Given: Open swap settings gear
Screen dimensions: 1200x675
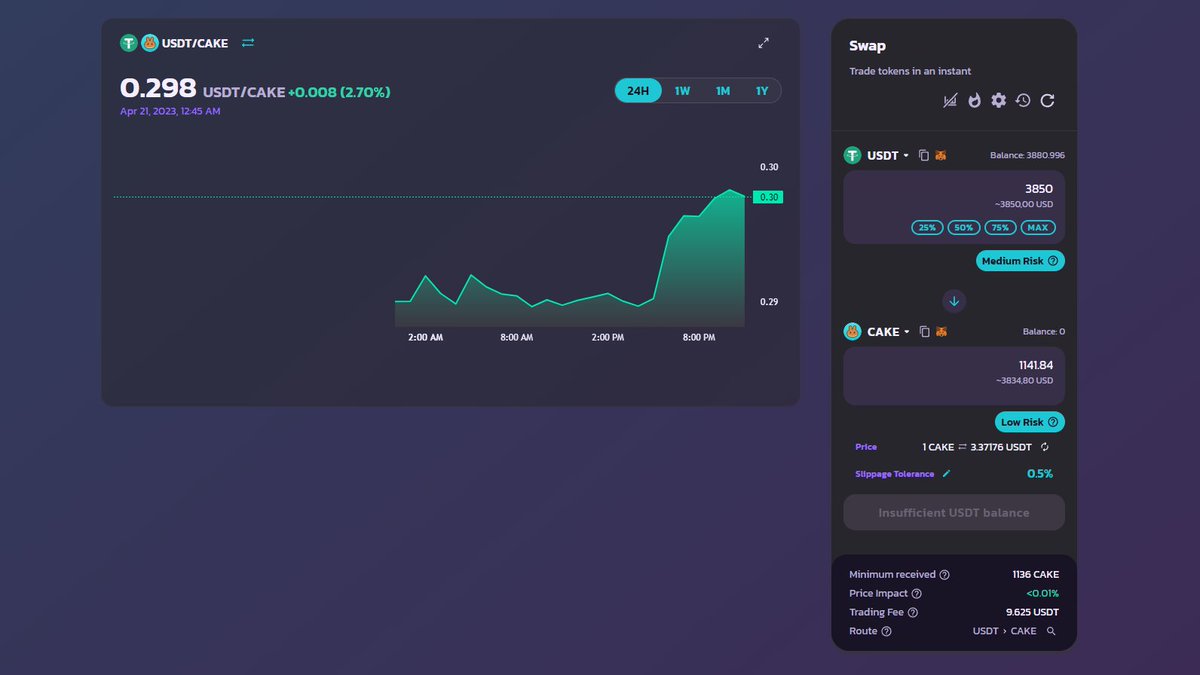Looking at the screenshot, I should (998, 100).
